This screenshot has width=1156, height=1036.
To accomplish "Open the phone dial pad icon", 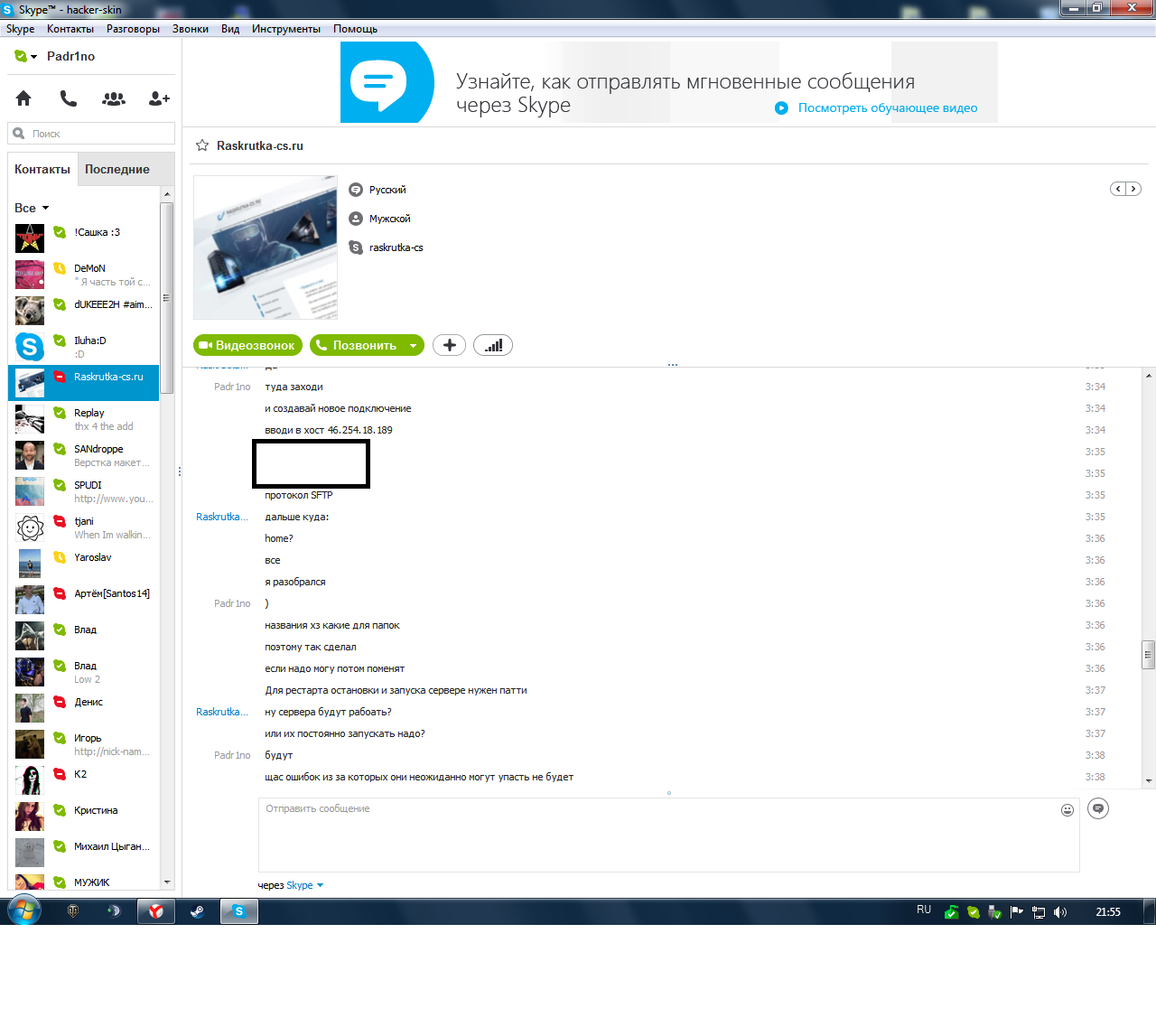I will pos(69,98).
